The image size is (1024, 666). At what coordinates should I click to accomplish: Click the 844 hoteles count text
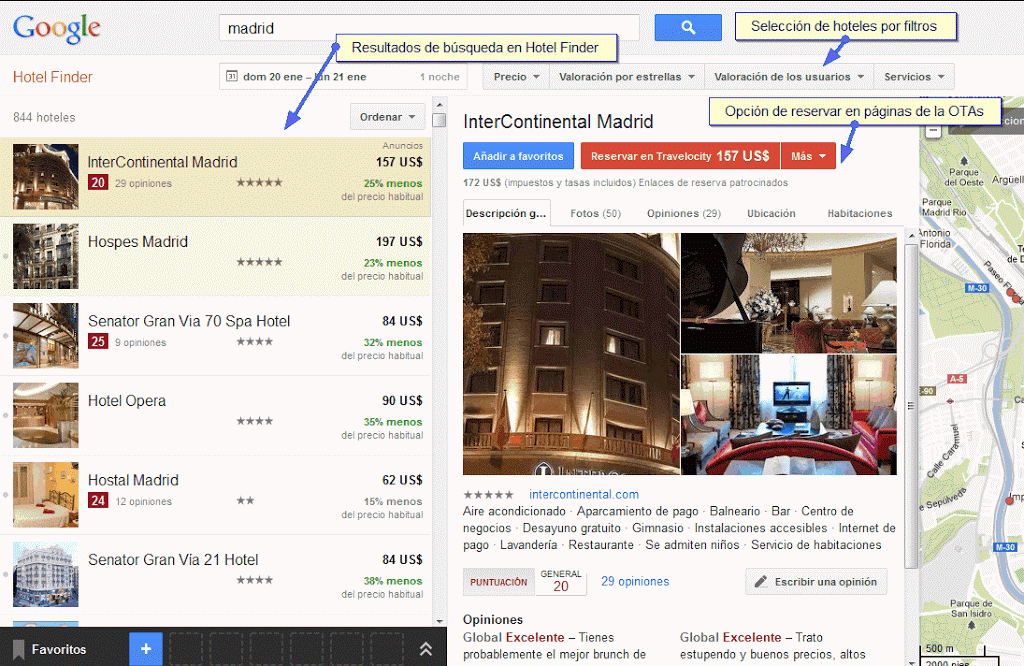(44, 118)
